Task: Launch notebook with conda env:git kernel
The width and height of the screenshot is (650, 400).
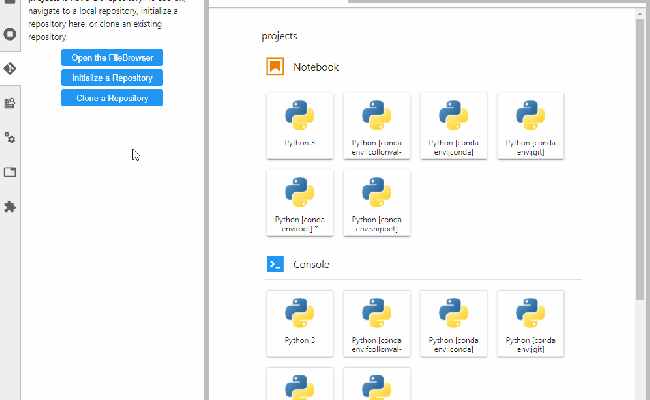Action: [531, 126]
